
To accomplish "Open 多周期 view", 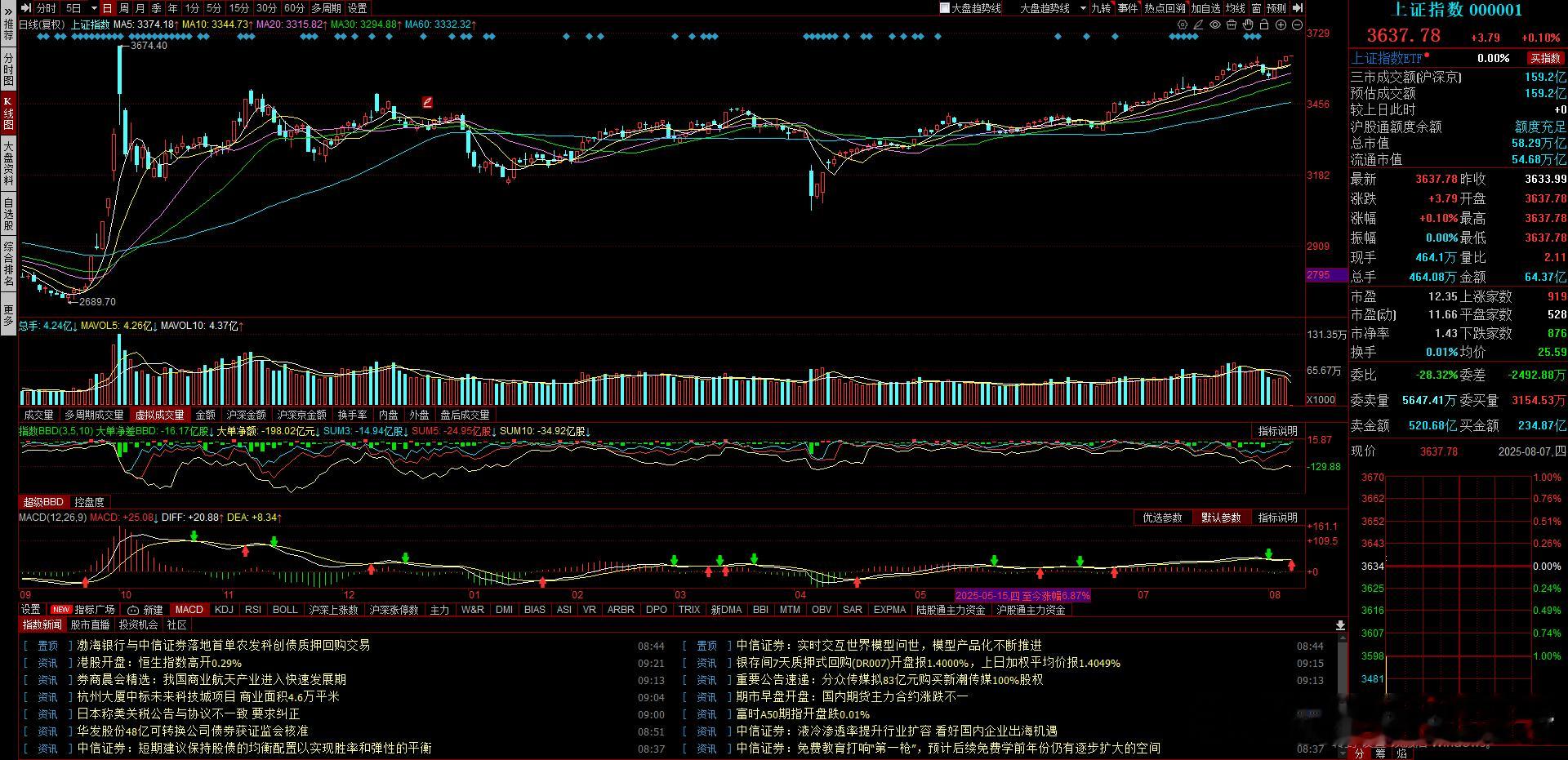I will pos(326,8).
